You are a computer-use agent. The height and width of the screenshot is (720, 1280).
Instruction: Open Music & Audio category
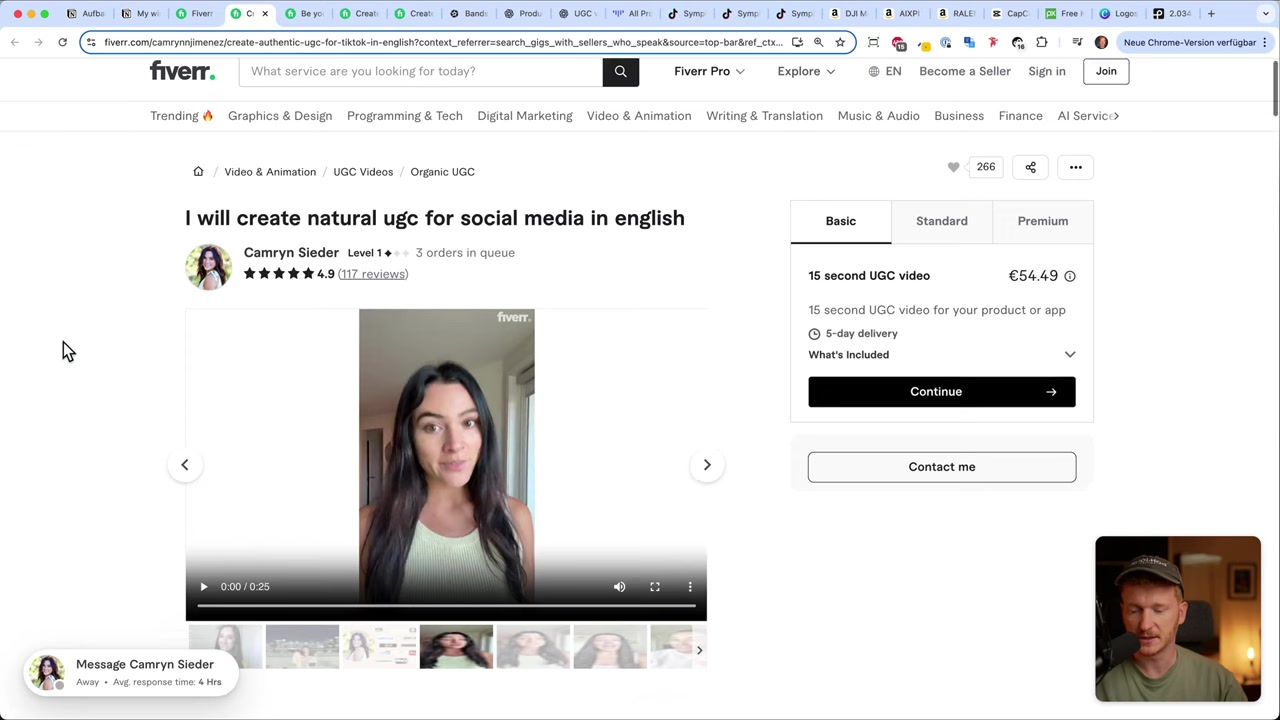click(x=879, y=116)
